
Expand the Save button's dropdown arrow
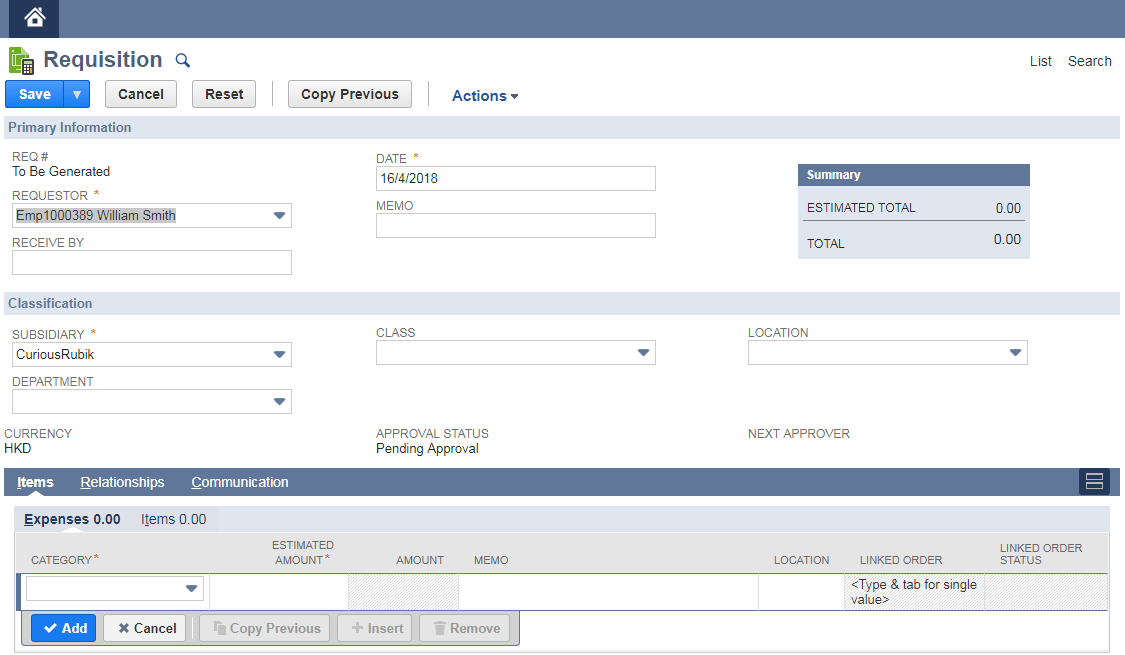pos(75,93)
